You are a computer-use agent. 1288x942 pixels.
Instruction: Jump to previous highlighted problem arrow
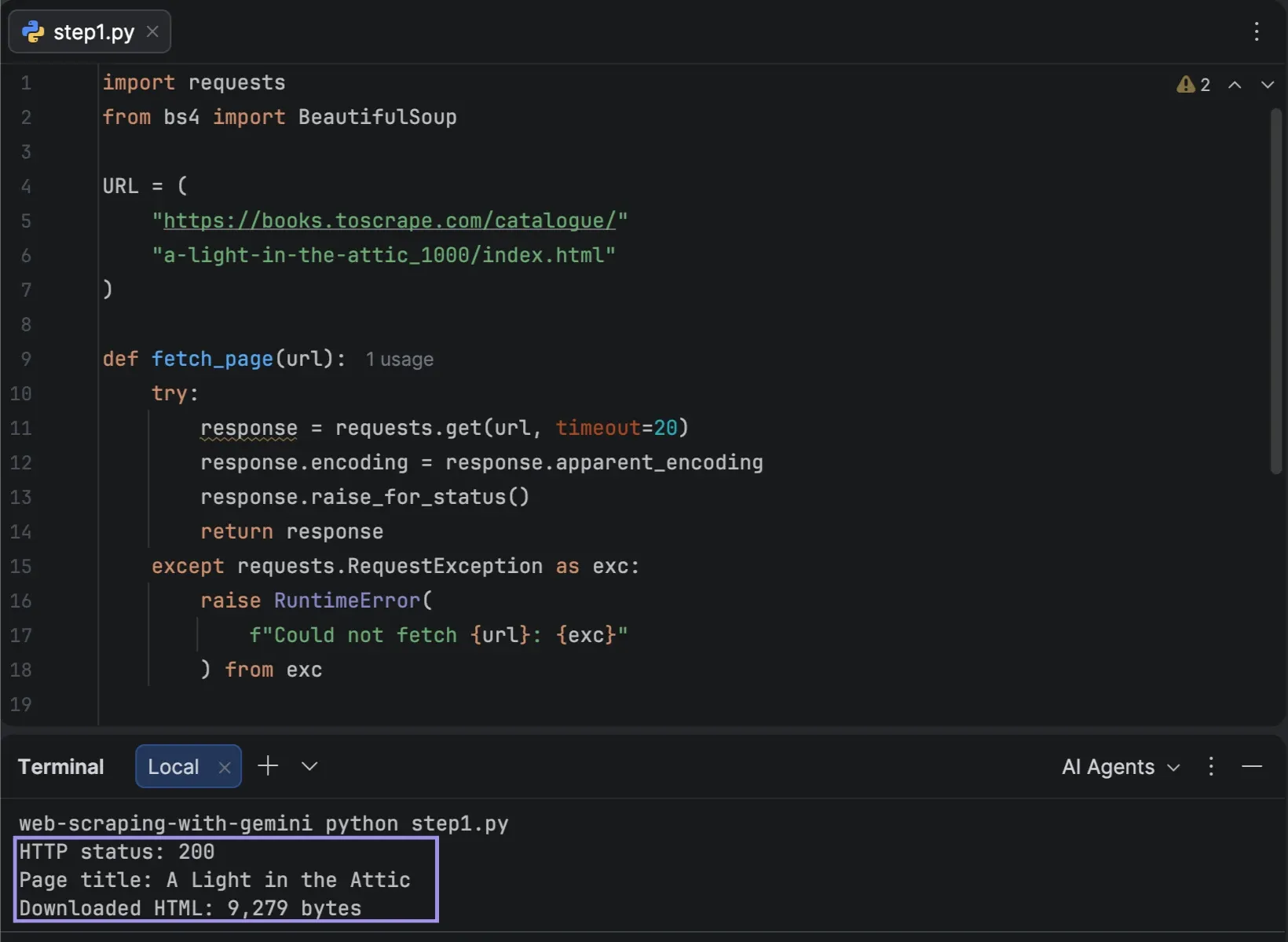pyautogui.click(x=1235, y=85)
